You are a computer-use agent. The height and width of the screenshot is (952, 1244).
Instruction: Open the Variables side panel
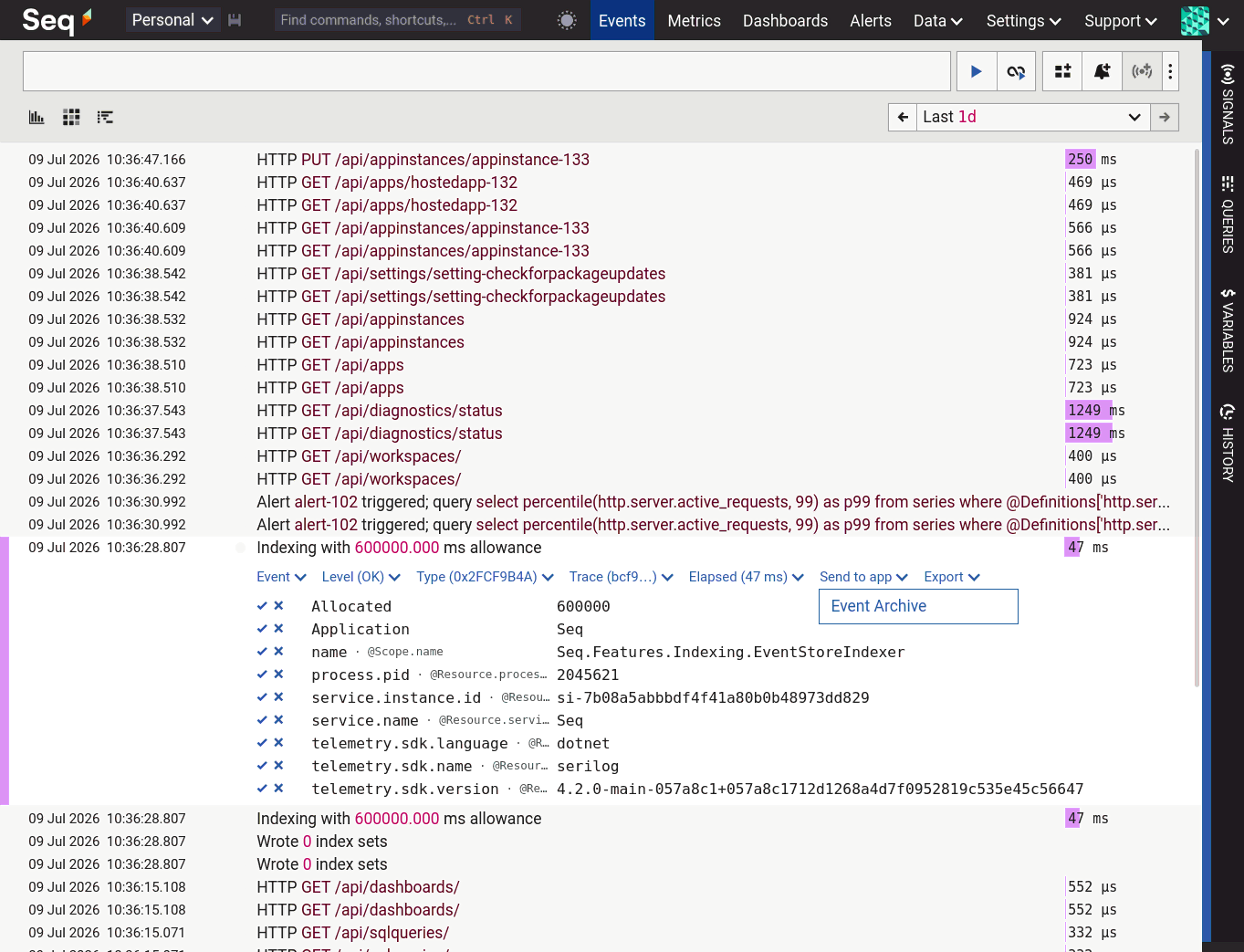pos(1228,330)
